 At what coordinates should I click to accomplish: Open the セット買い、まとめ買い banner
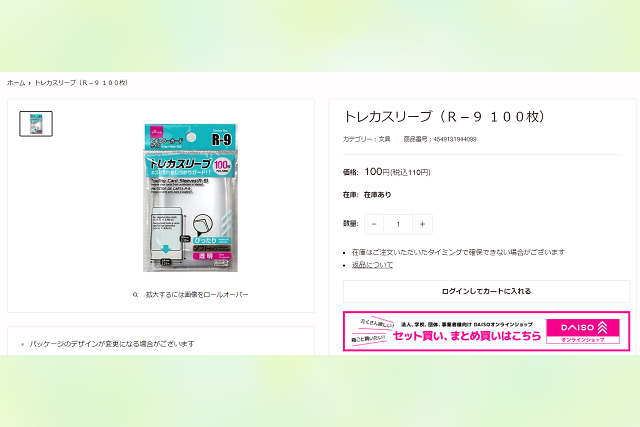tap(487, 331)
